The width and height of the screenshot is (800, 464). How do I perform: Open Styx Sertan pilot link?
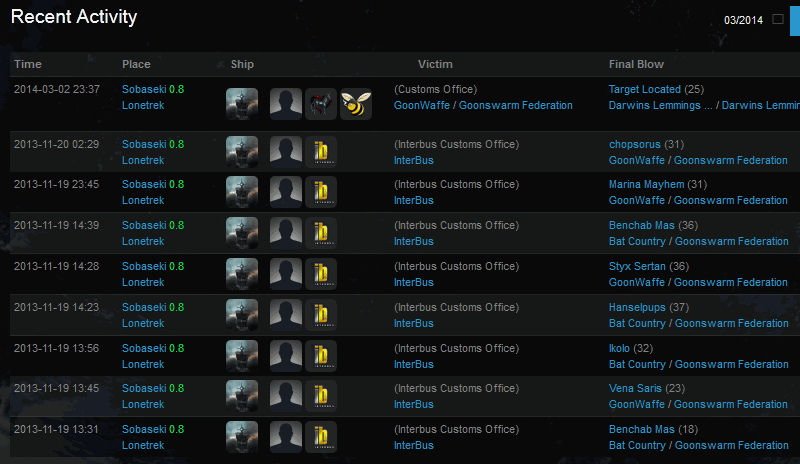click(637, 266)
